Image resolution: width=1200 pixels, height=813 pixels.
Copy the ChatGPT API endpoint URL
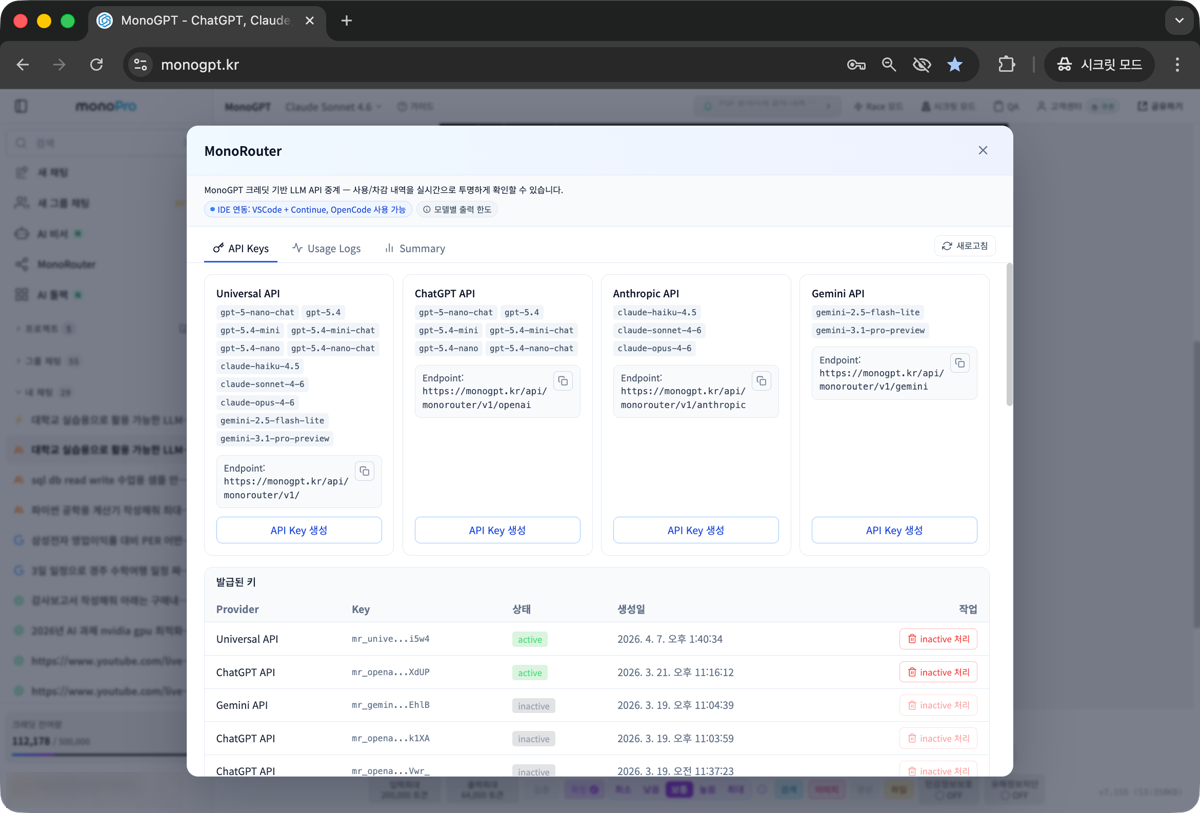(563, 381)
